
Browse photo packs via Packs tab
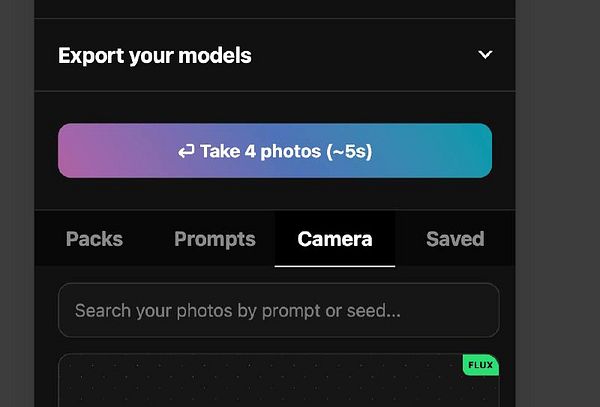tap(94, 239)
